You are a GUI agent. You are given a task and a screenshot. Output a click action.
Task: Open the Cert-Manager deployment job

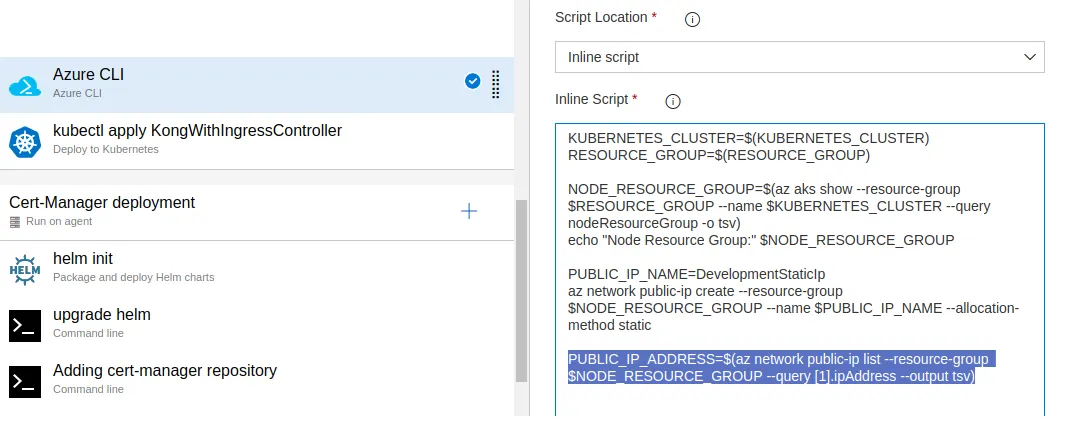(200, 210)
